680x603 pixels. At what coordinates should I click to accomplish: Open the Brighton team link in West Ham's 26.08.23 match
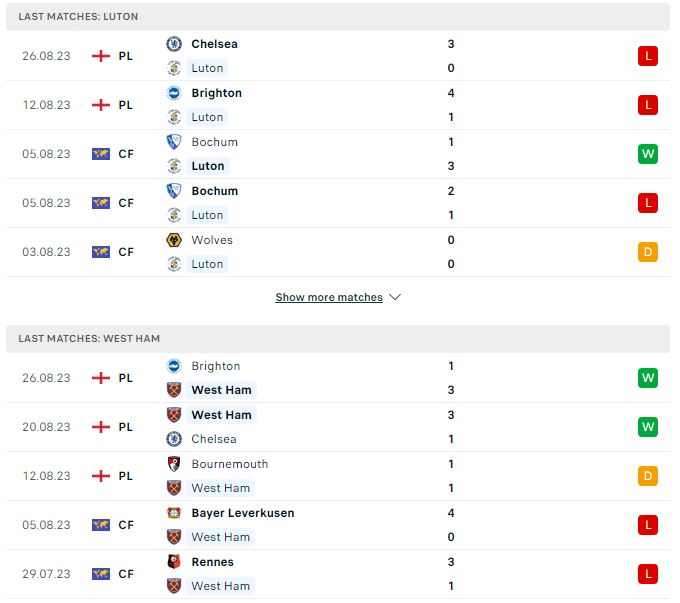pyautogui.click(x=216, y=366)
